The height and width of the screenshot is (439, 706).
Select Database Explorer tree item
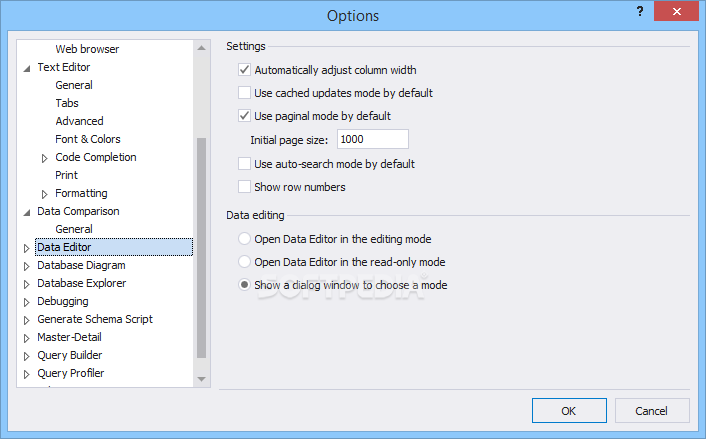pyautogui.click(x=81, y=283)
